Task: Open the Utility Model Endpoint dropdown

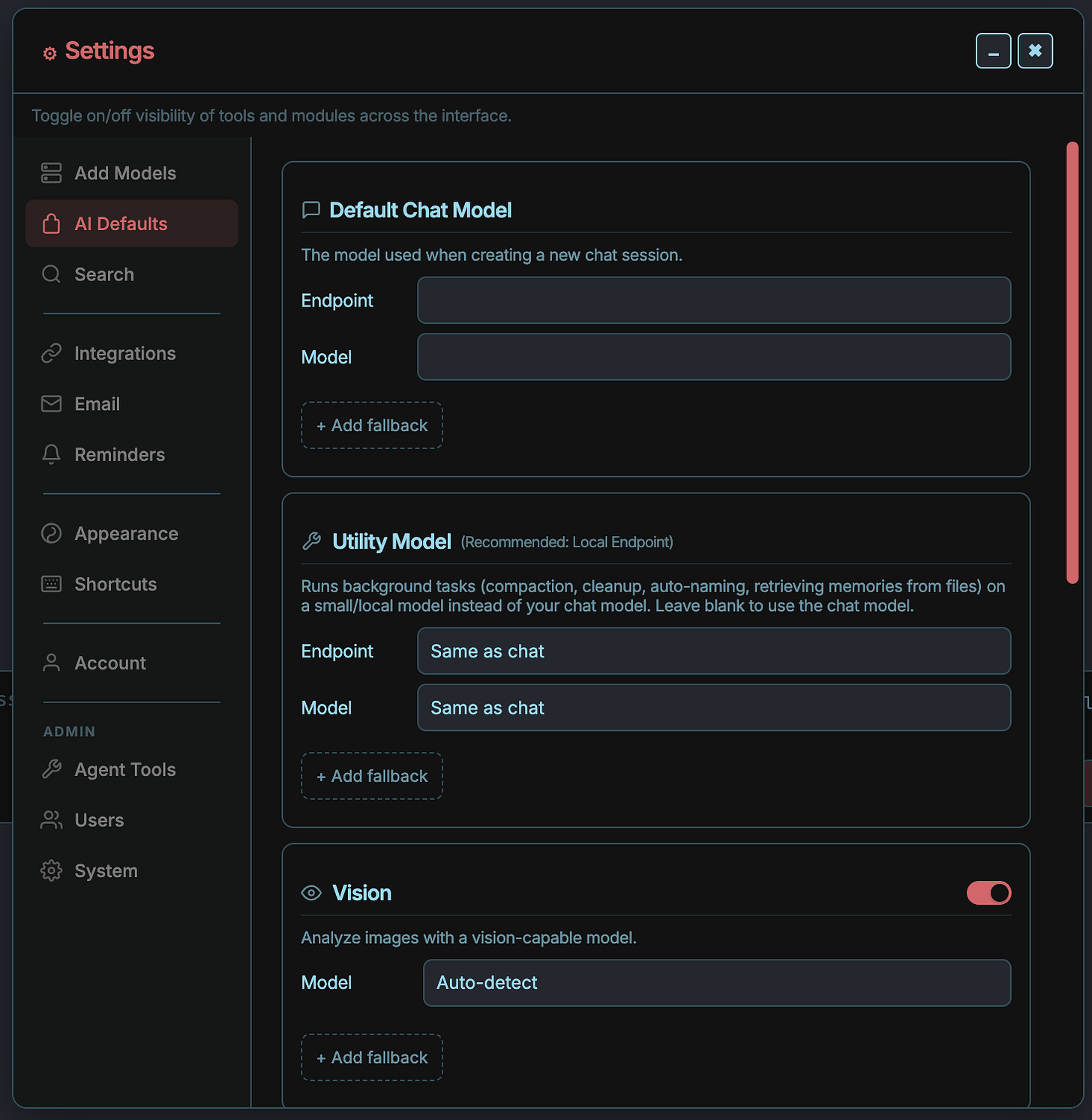Action: (x=714, y=651)
